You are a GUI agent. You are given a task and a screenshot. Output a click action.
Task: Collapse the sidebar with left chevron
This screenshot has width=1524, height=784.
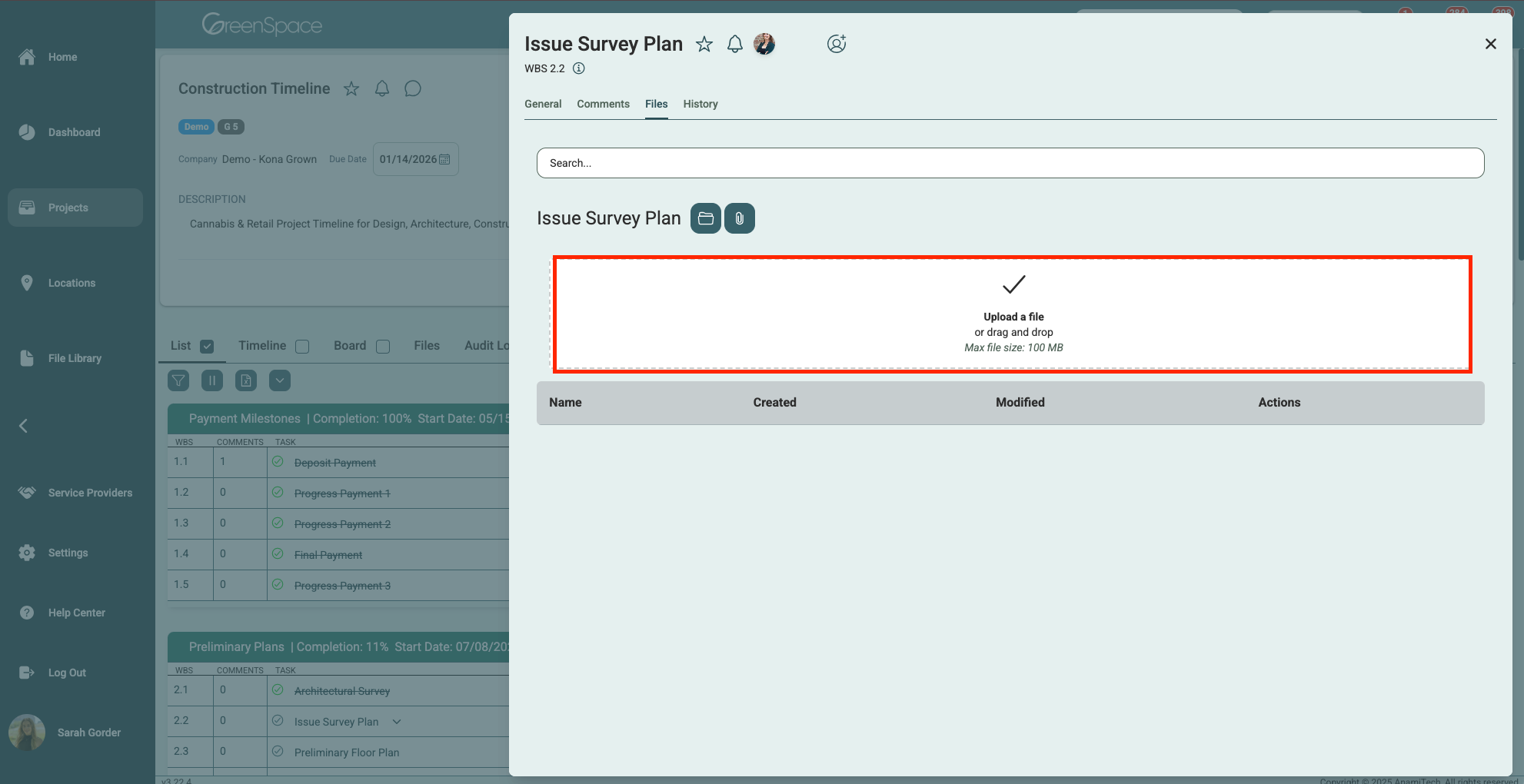[24, 426]
